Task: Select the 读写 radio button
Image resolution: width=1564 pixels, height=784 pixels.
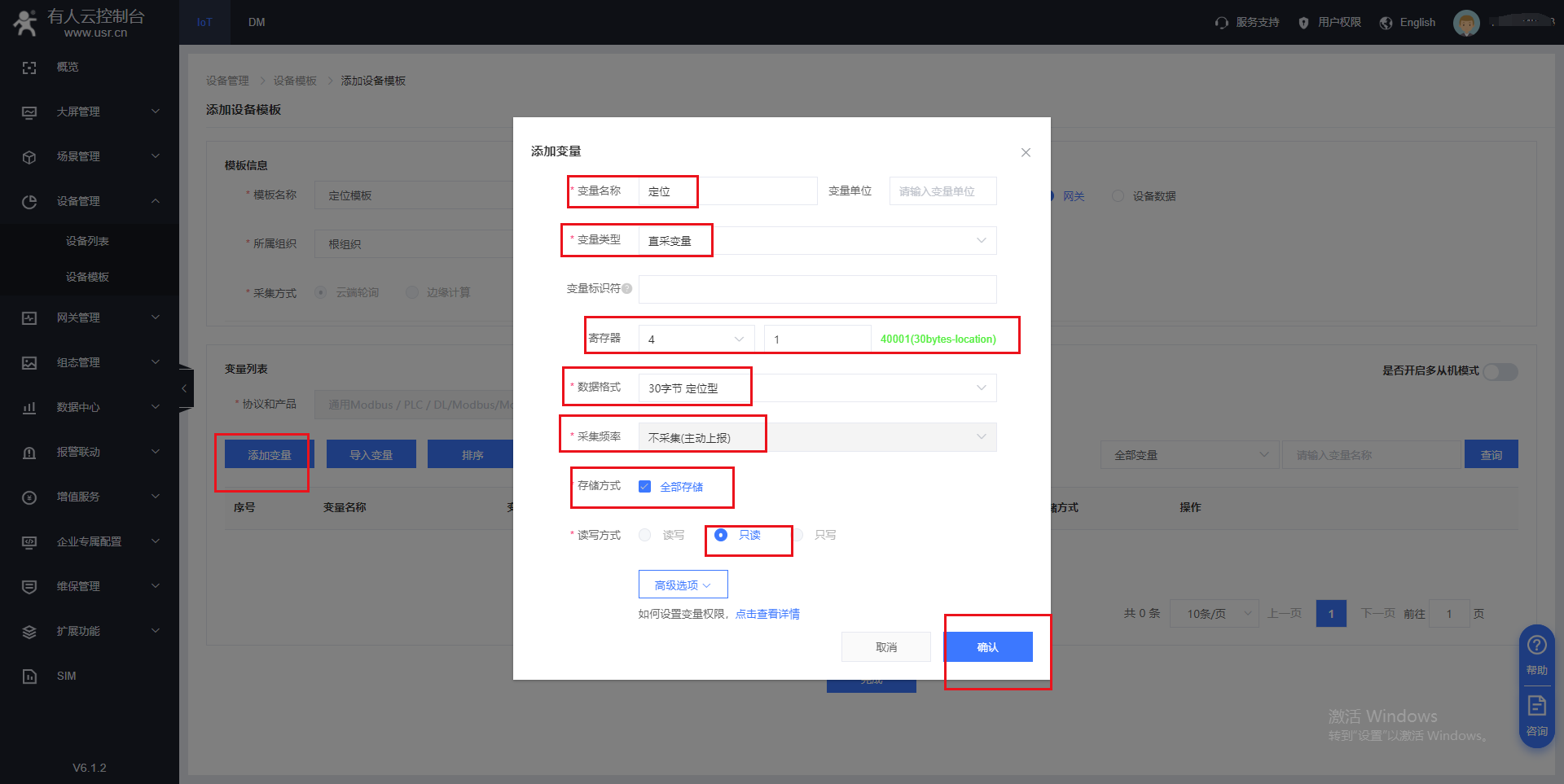Action: pyautogui.click(x=645, y=535)
